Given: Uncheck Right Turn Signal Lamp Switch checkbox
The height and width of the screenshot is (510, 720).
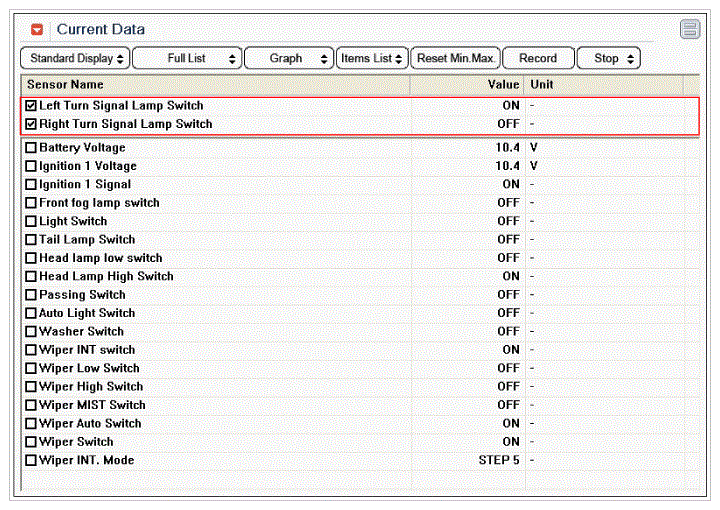Looking at the screenshot, I should tap(31, 125).
